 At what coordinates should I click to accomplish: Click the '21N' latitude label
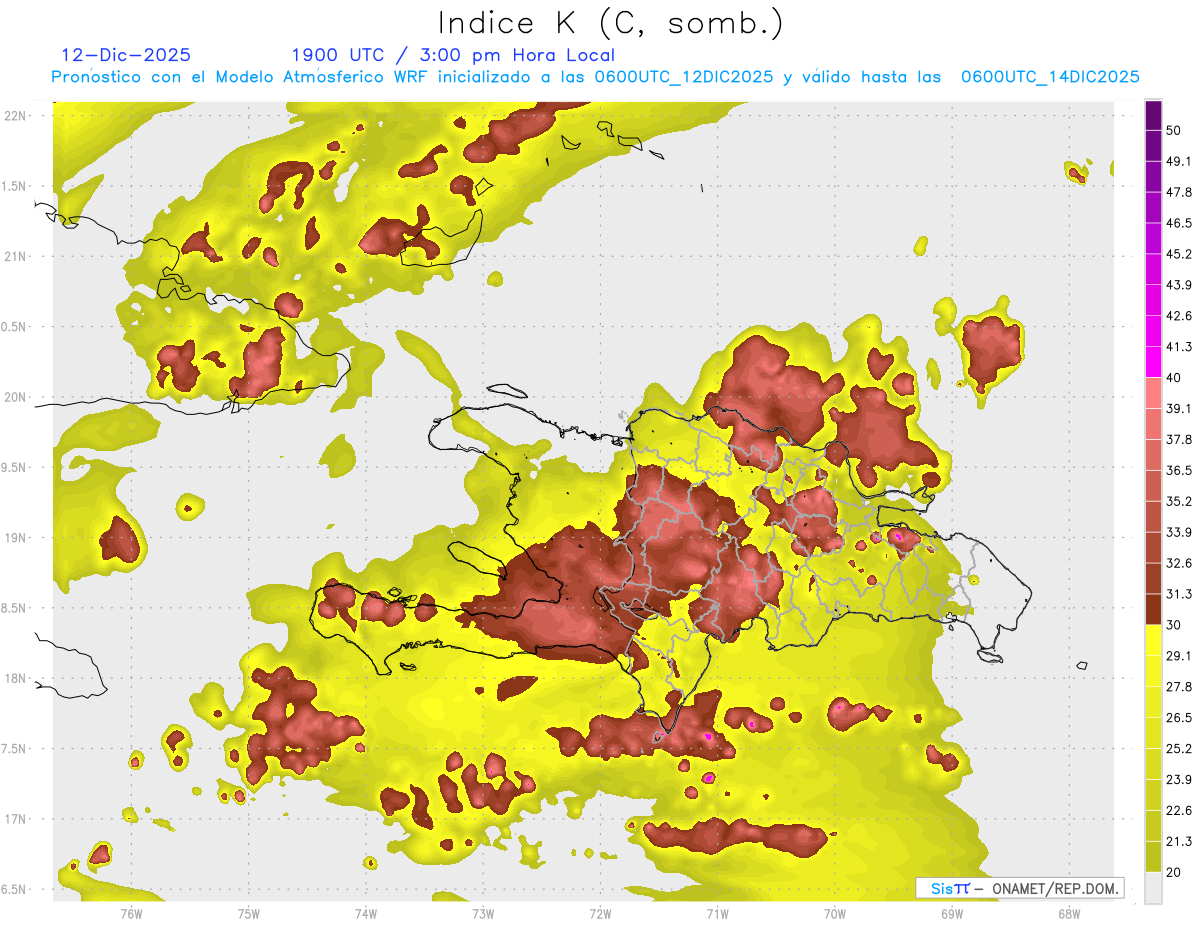[16, 256]
